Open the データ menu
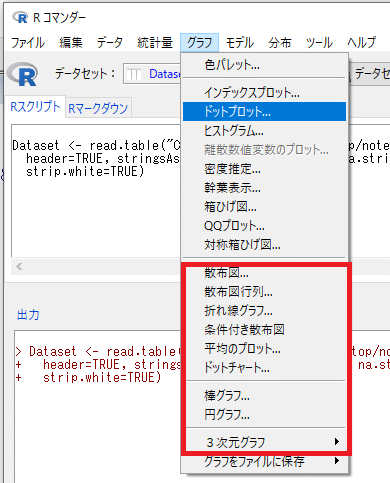The width and height of the screenshot is (390, 483). [110, 43]
